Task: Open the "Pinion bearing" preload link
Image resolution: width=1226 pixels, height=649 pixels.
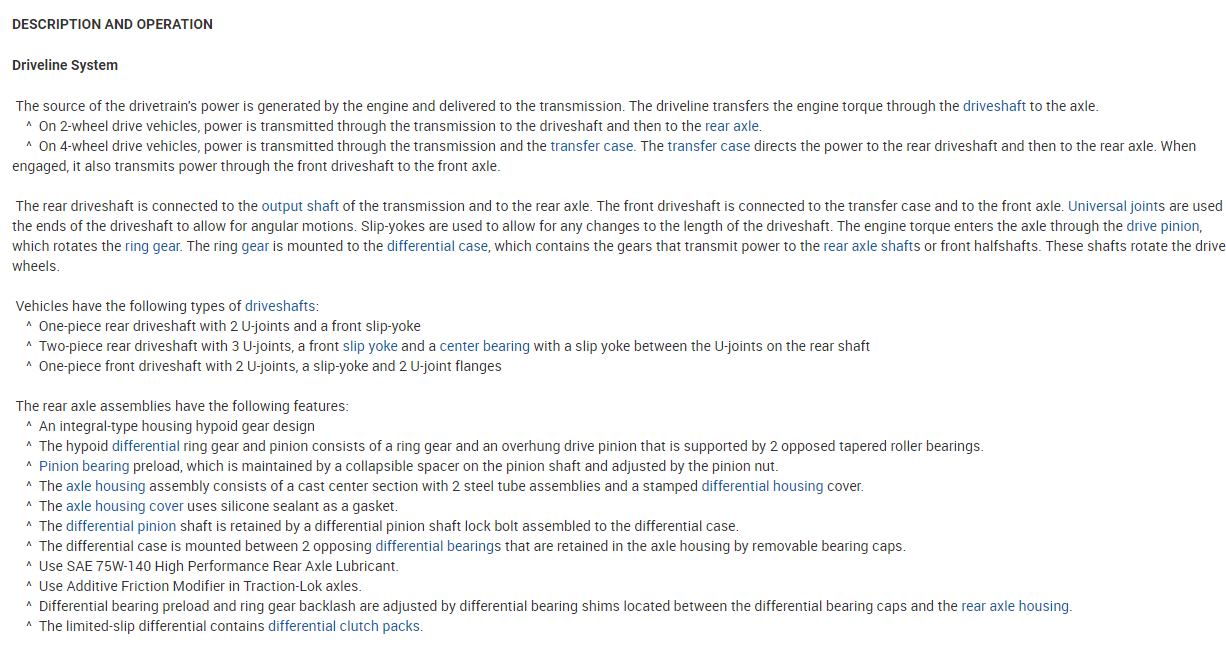Action: pyautogui.click(x=84, y=466)
